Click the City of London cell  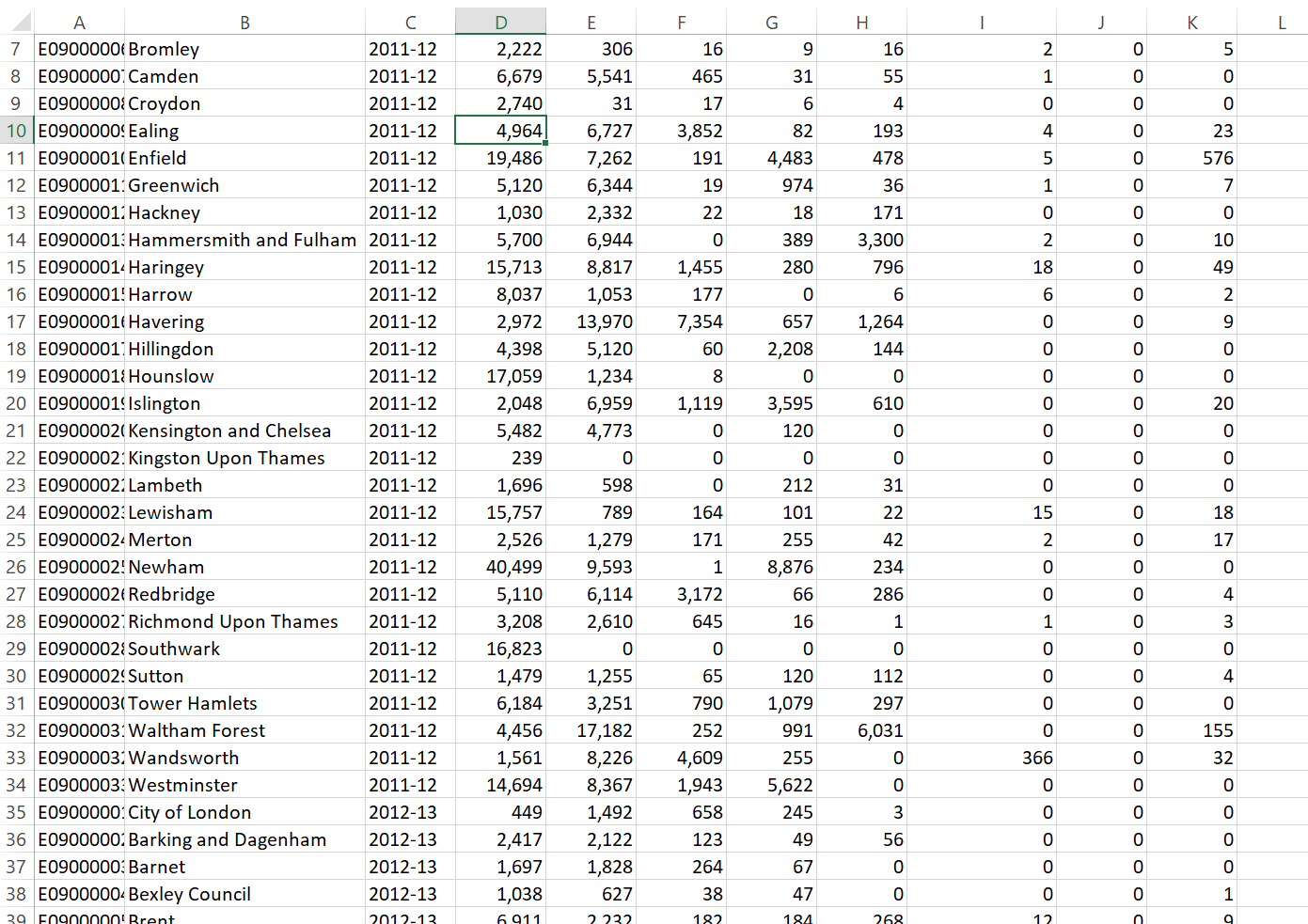tap(244, 812)
